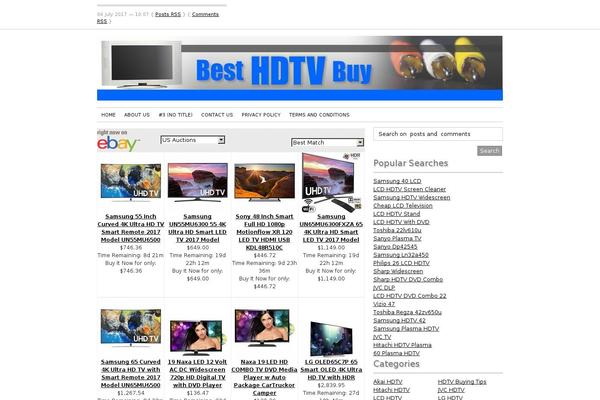Open Samsung UN55MU6300 55 4K listing link
Screen dimensions: 600x400
click(197, 228)
